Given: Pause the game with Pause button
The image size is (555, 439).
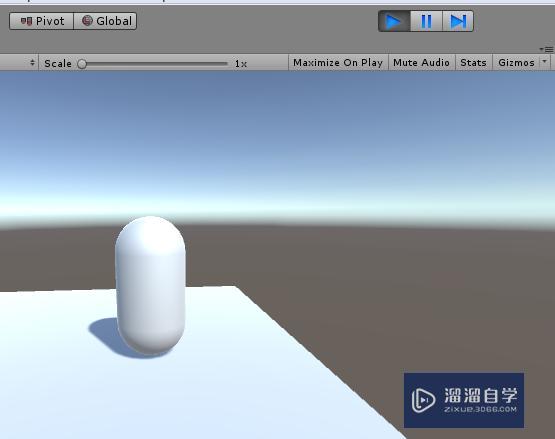Looking at the screenshot, I should (x=426, y=21).
